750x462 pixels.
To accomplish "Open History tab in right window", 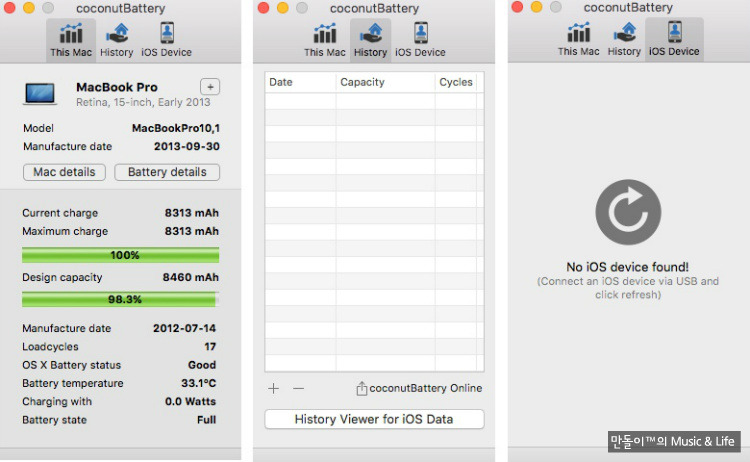I will 624,39.
